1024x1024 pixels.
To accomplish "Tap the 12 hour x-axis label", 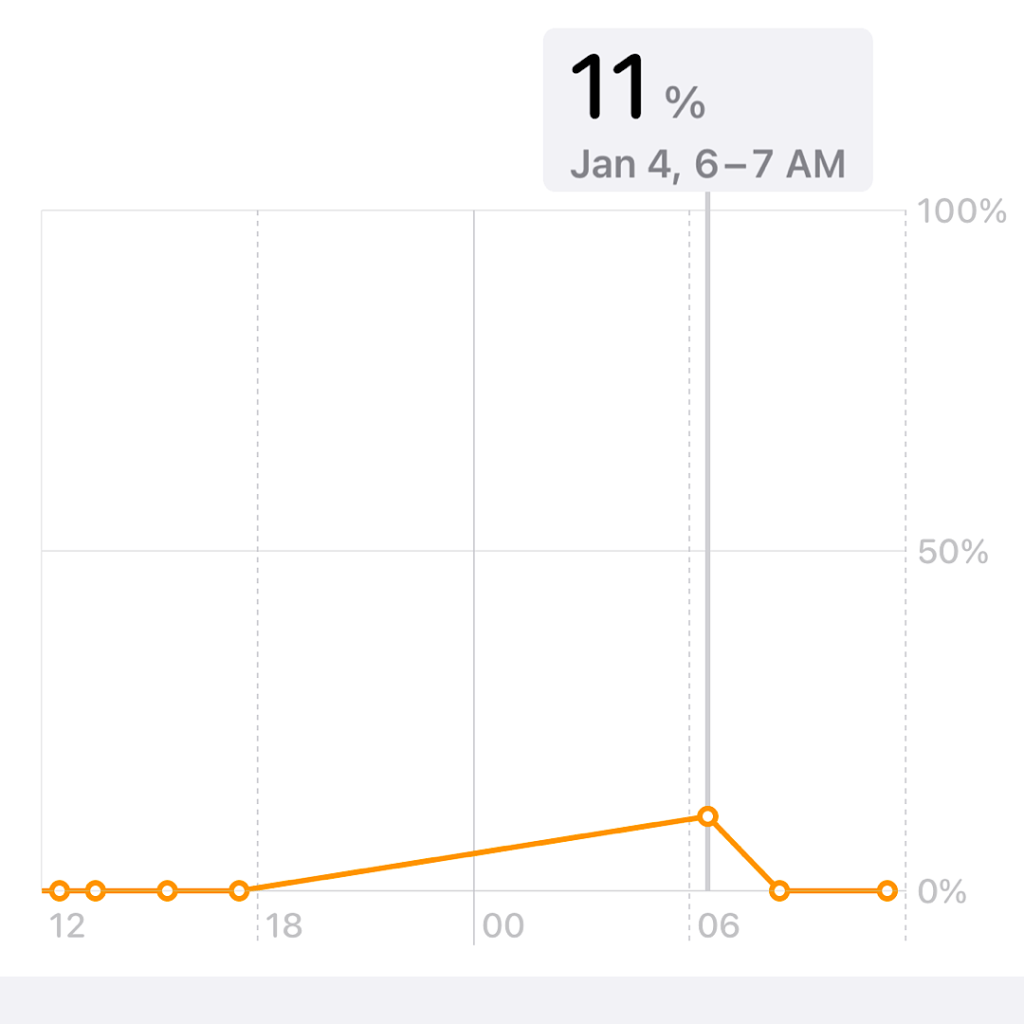I will [x=67, y=926].
